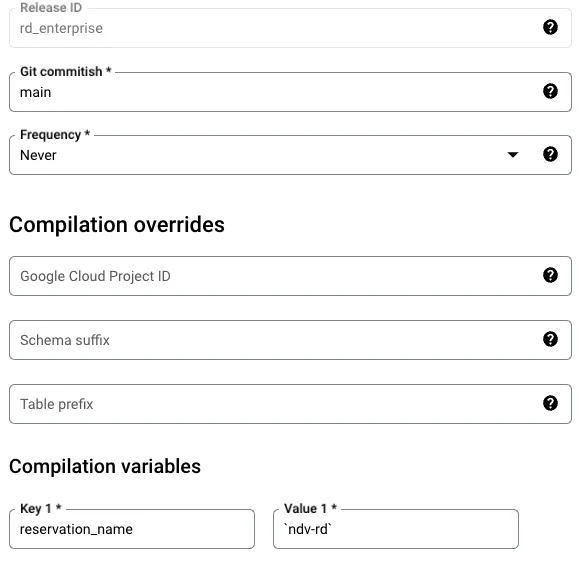The image size is (583, 563).
Task: Show the Schema suffix help icon
Action: pos(550,339)
